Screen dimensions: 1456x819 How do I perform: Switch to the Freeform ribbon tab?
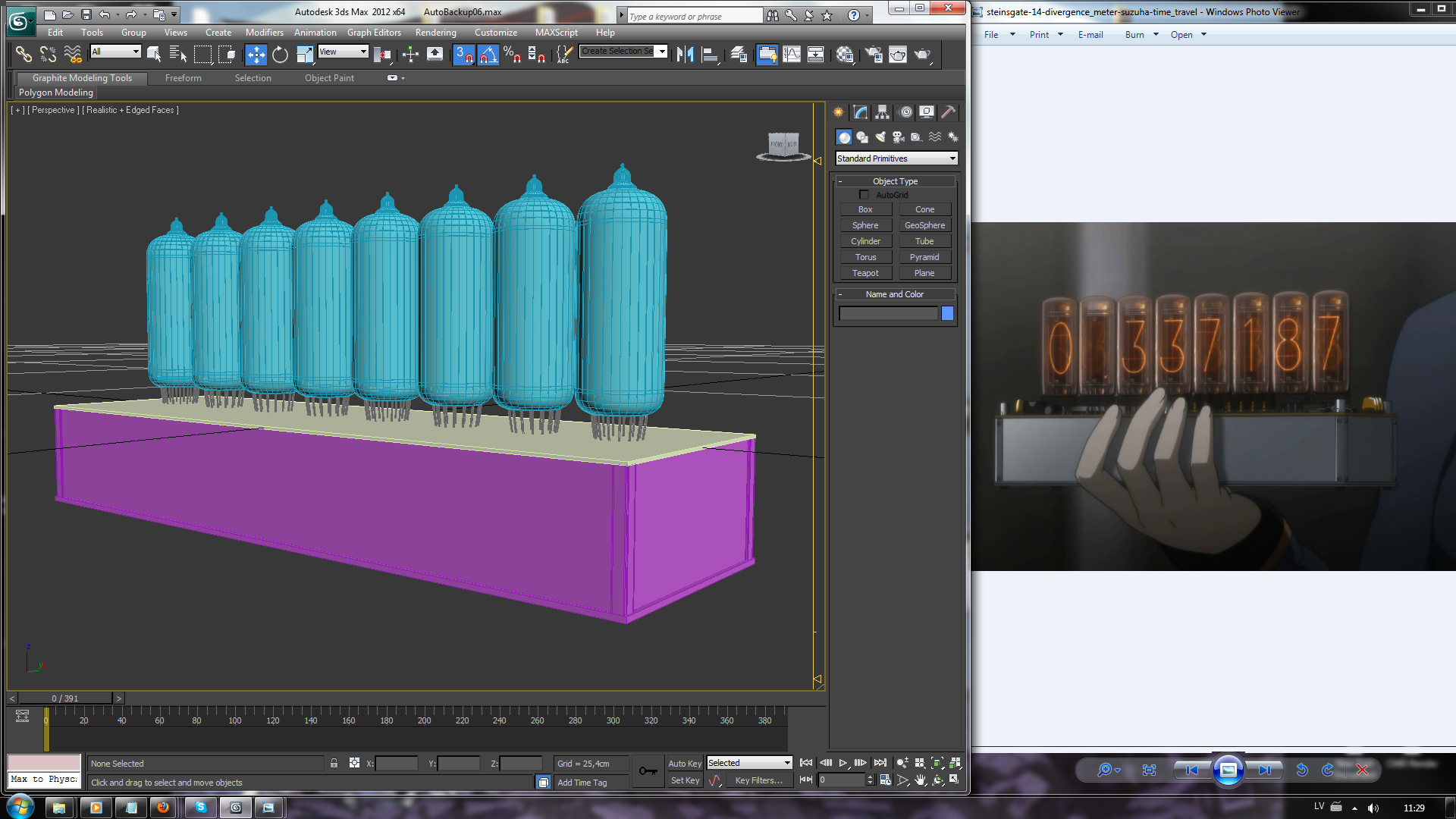[x=183, y=78]
